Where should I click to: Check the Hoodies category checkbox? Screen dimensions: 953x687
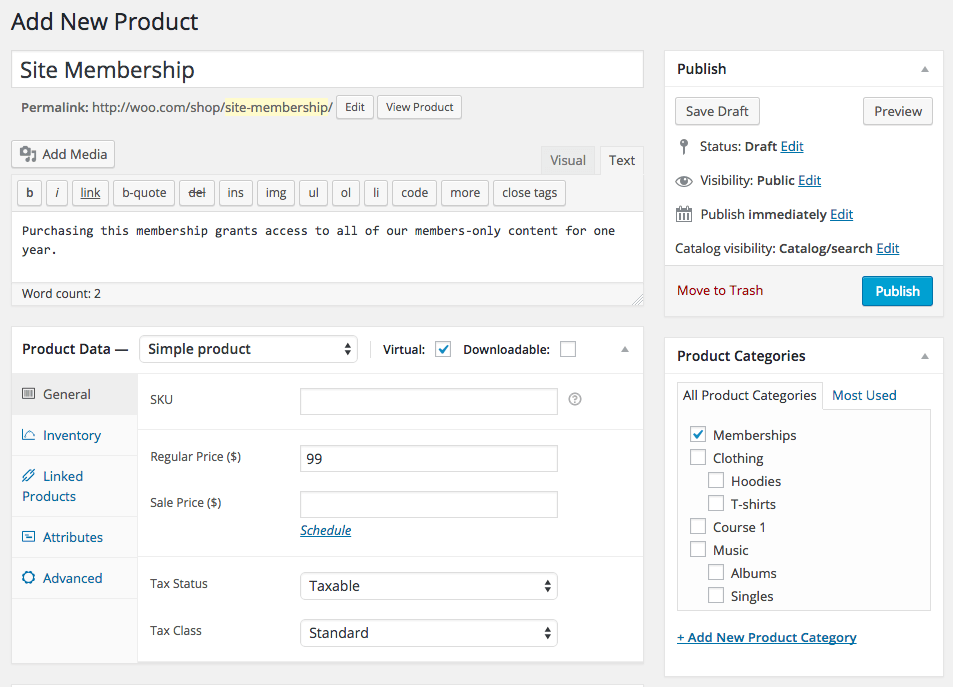716,481
